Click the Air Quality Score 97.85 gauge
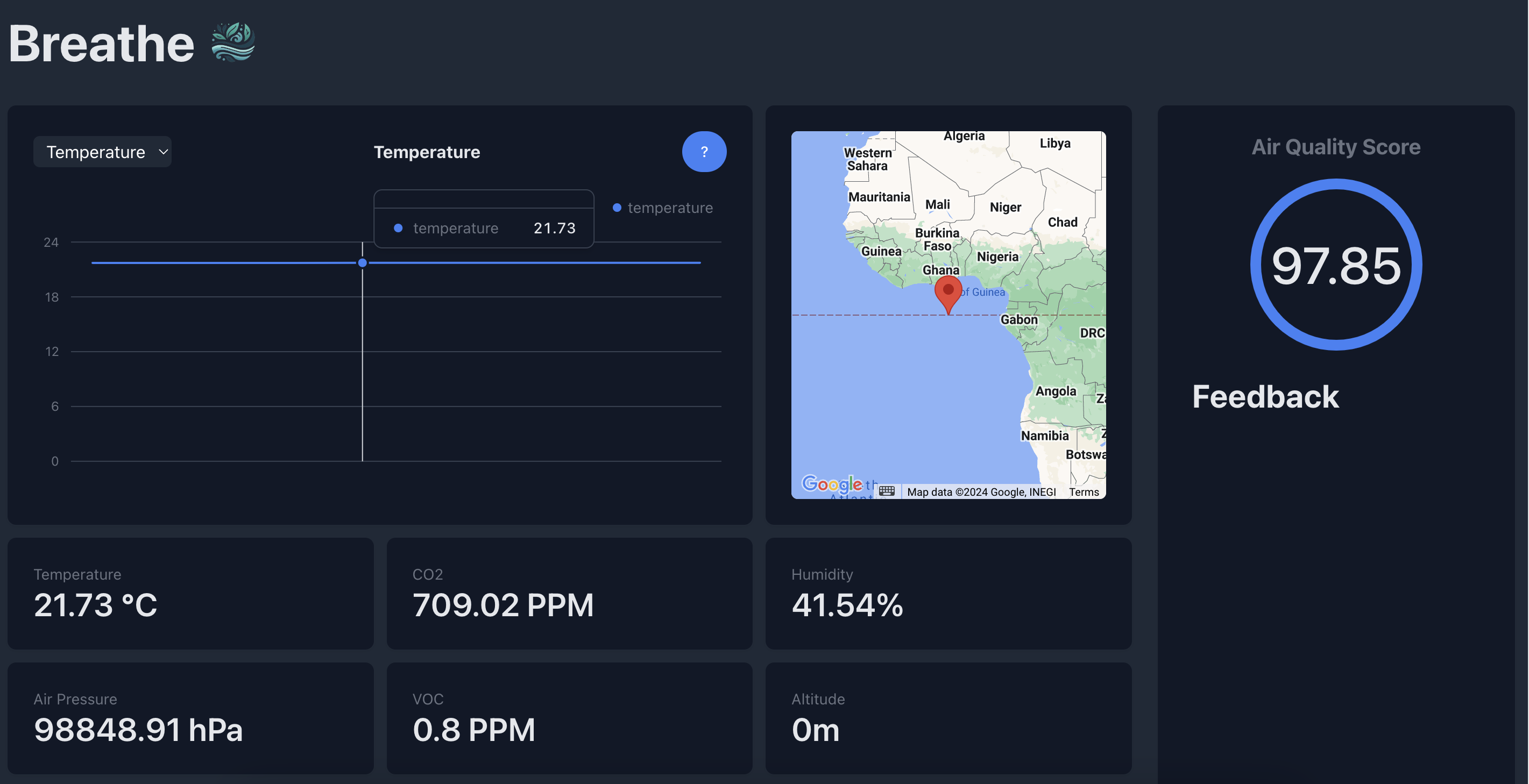This screenshot has width=1529, height=784. tap(1335, 265)
